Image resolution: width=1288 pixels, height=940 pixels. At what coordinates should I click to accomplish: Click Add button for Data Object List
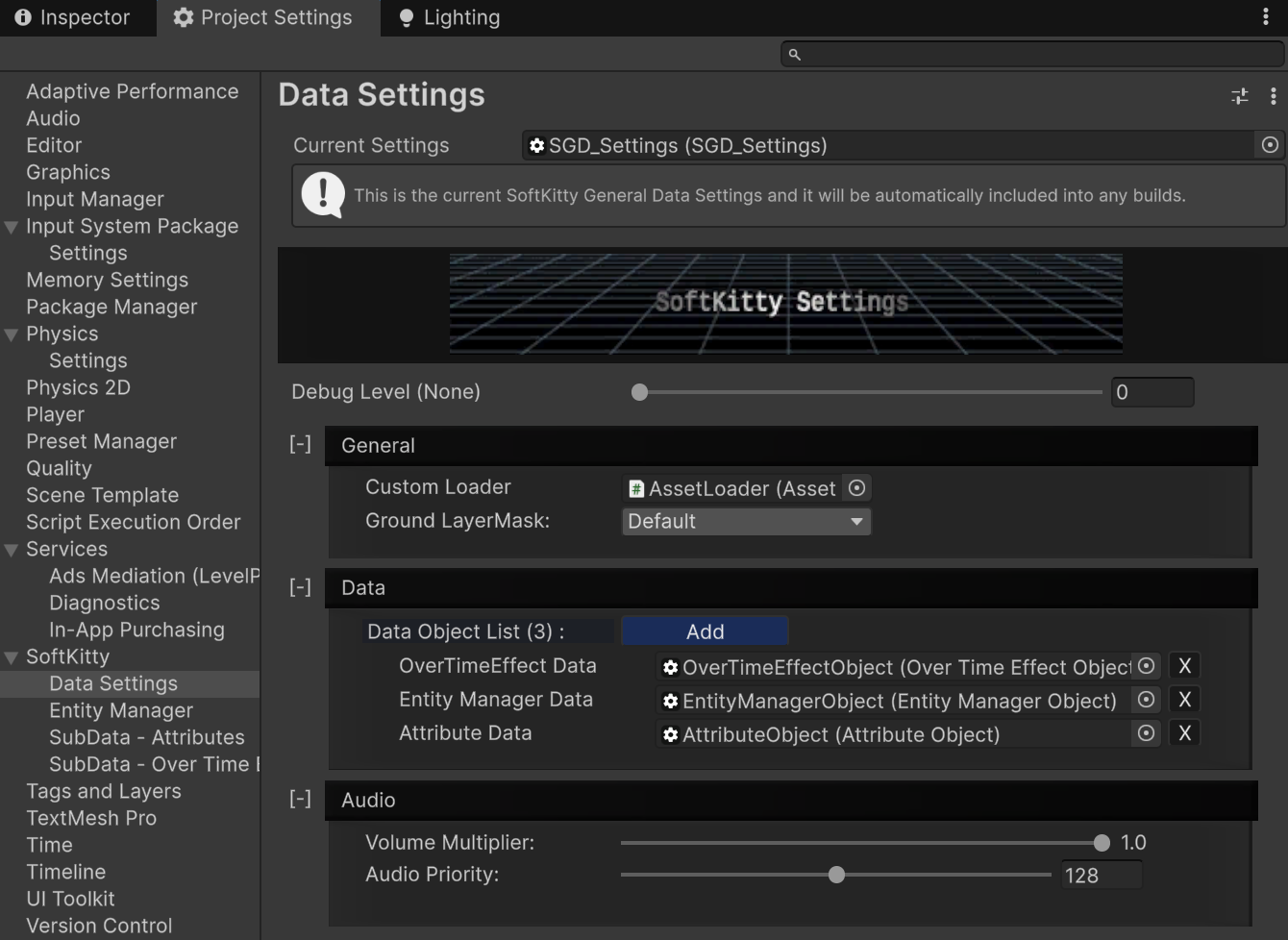click(x=705, y=631)
